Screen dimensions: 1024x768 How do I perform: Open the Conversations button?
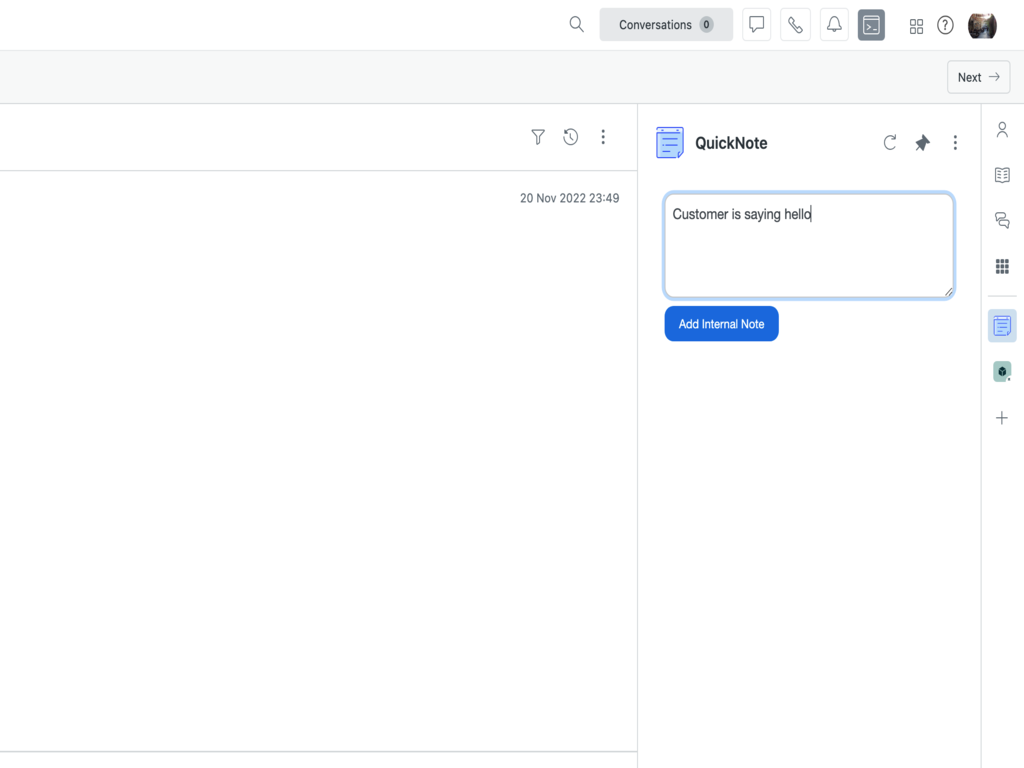(x=666, y=25)
